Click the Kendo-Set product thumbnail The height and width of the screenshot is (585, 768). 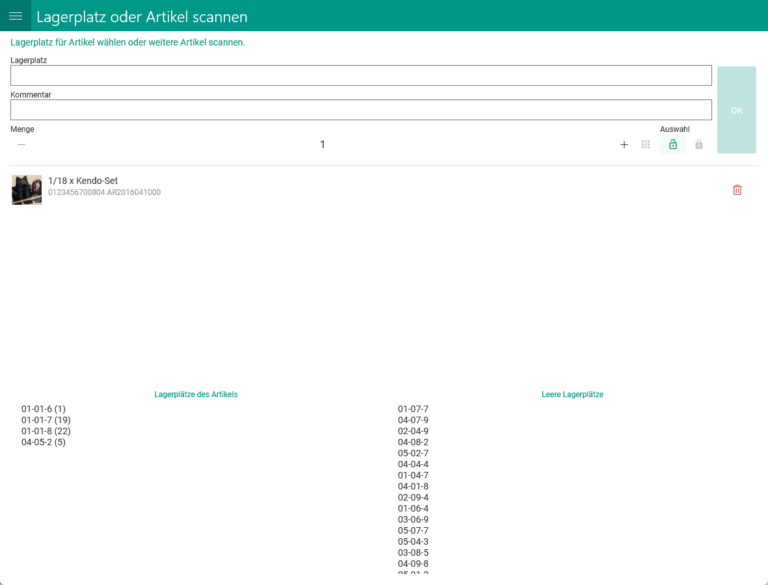tap(26, 190)
